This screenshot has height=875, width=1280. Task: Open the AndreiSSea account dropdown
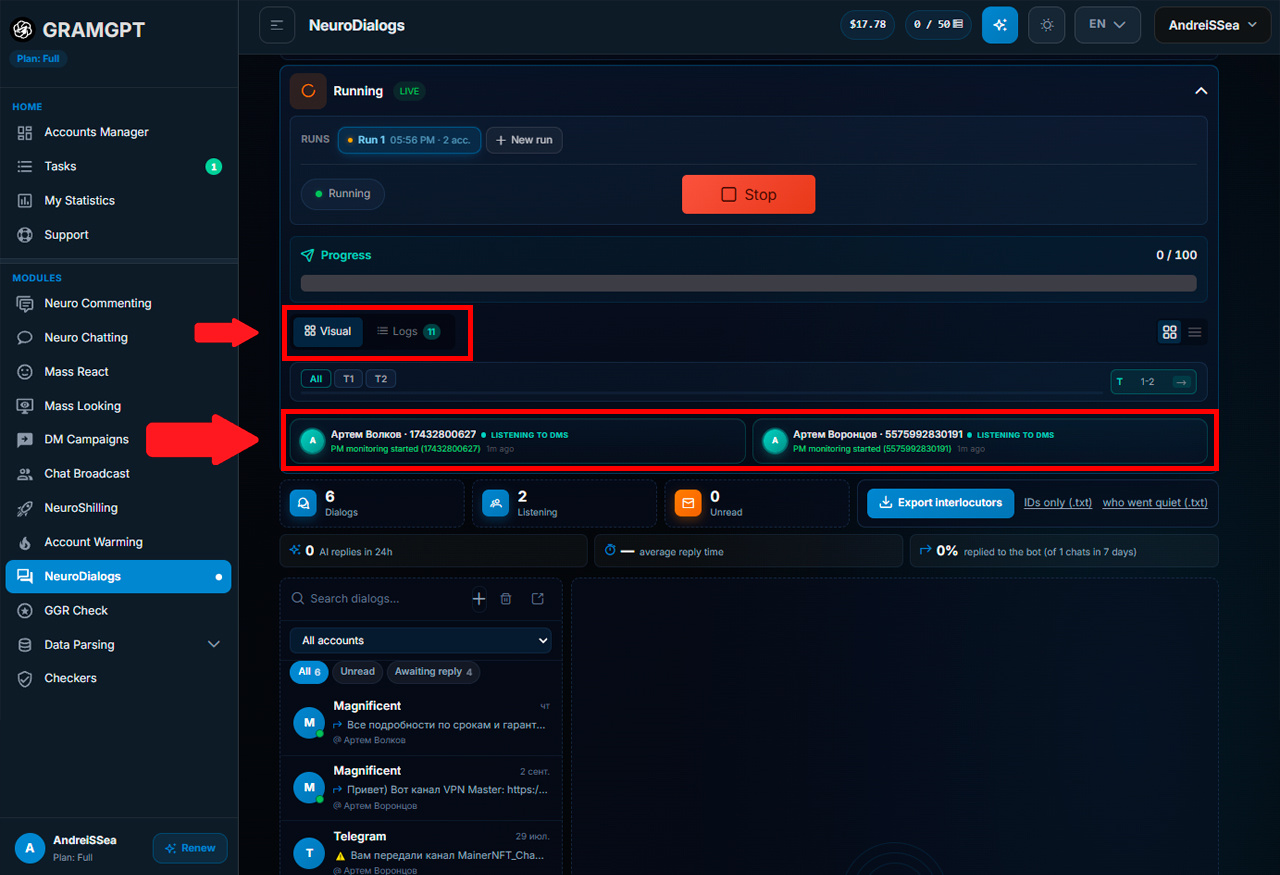click(1212, 25)
